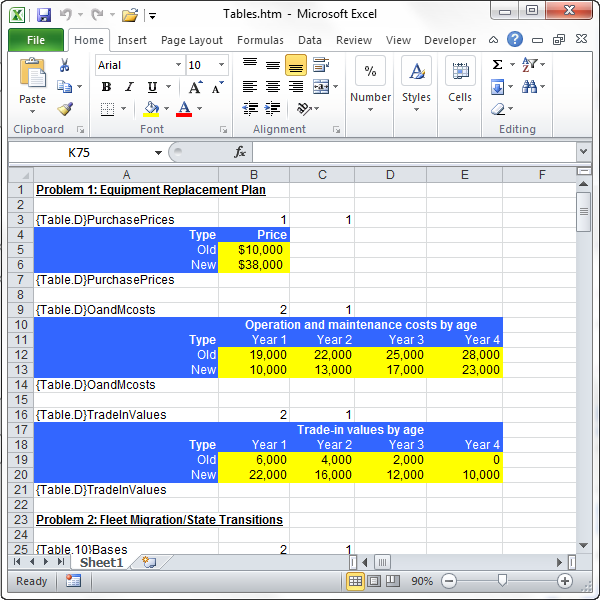Click the AutoSum sigma icon
The width and height of the screenshot is (600, 600).
[x=497, y=65]
